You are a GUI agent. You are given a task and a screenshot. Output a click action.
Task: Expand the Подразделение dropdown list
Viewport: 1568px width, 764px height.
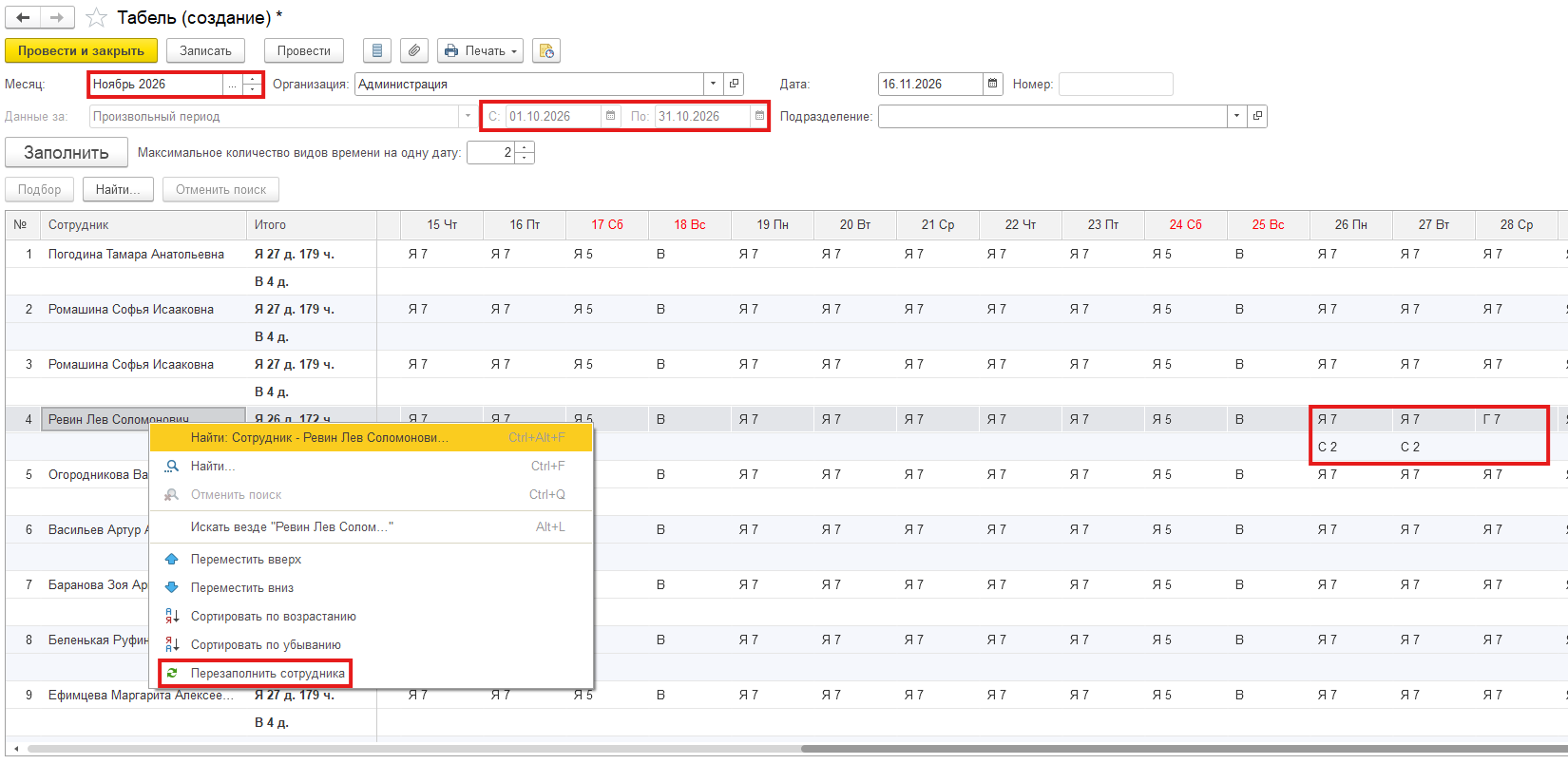pyautogui.click(x=1236, y=117)
